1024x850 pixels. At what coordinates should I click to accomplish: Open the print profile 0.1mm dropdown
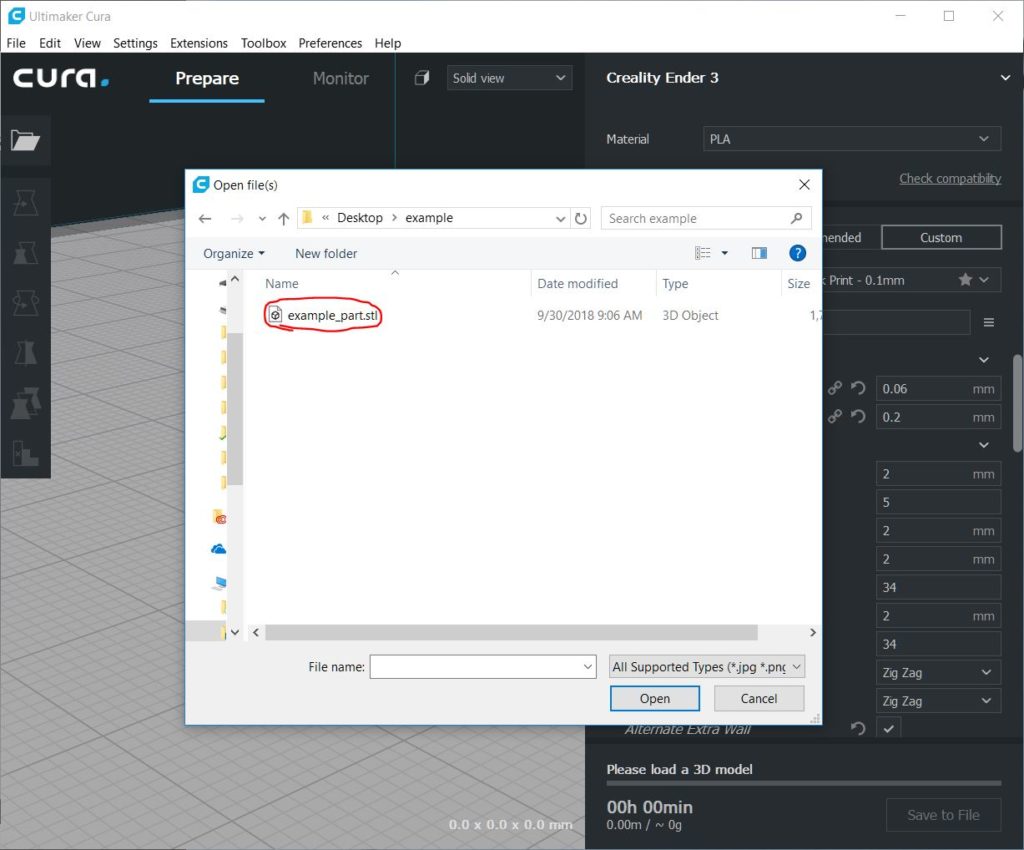(984, 280)
